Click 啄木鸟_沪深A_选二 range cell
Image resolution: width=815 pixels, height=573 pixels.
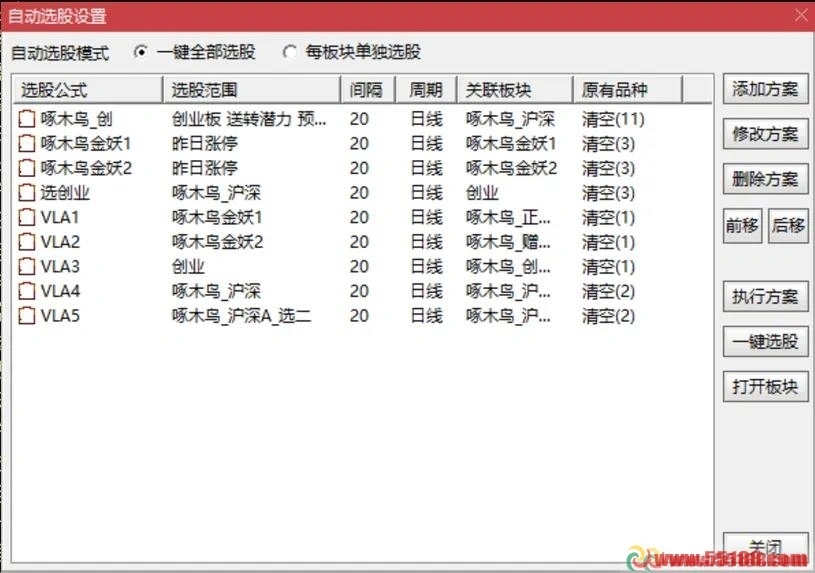point(242,316)
